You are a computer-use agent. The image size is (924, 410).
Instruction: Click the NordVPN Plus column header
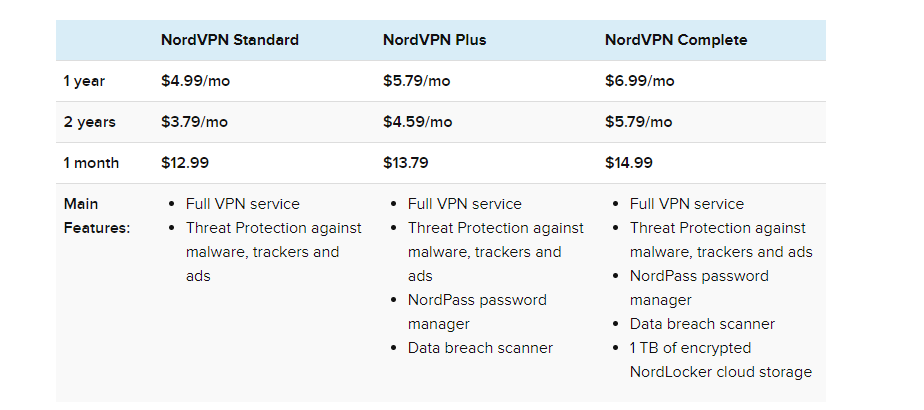(434, 40)
